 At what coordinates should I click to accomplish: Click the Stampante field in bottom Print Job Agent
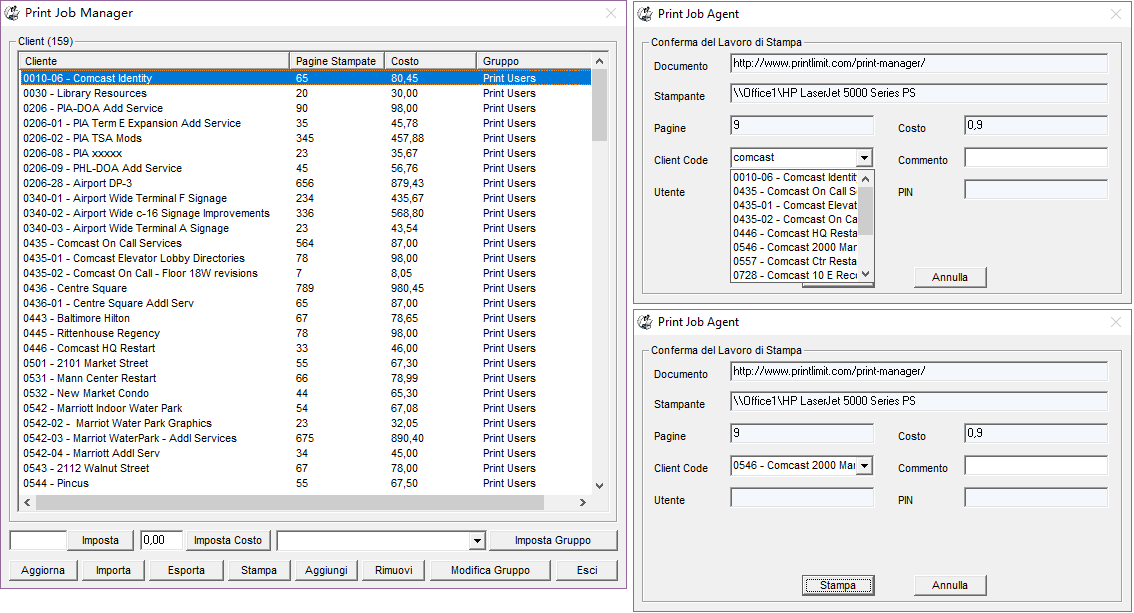918,401
